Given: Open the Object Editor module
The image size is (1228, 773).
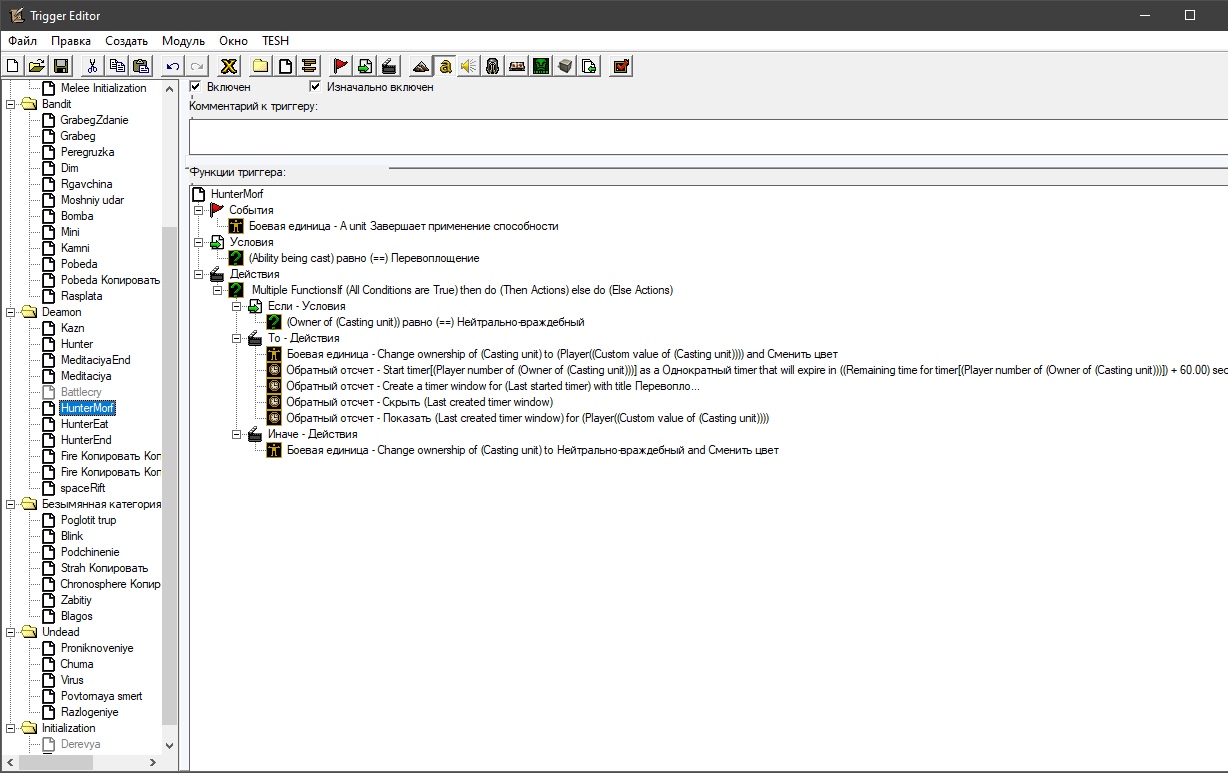Looking at the screenshot, I should pyautogui.click(x=493, y=66).
